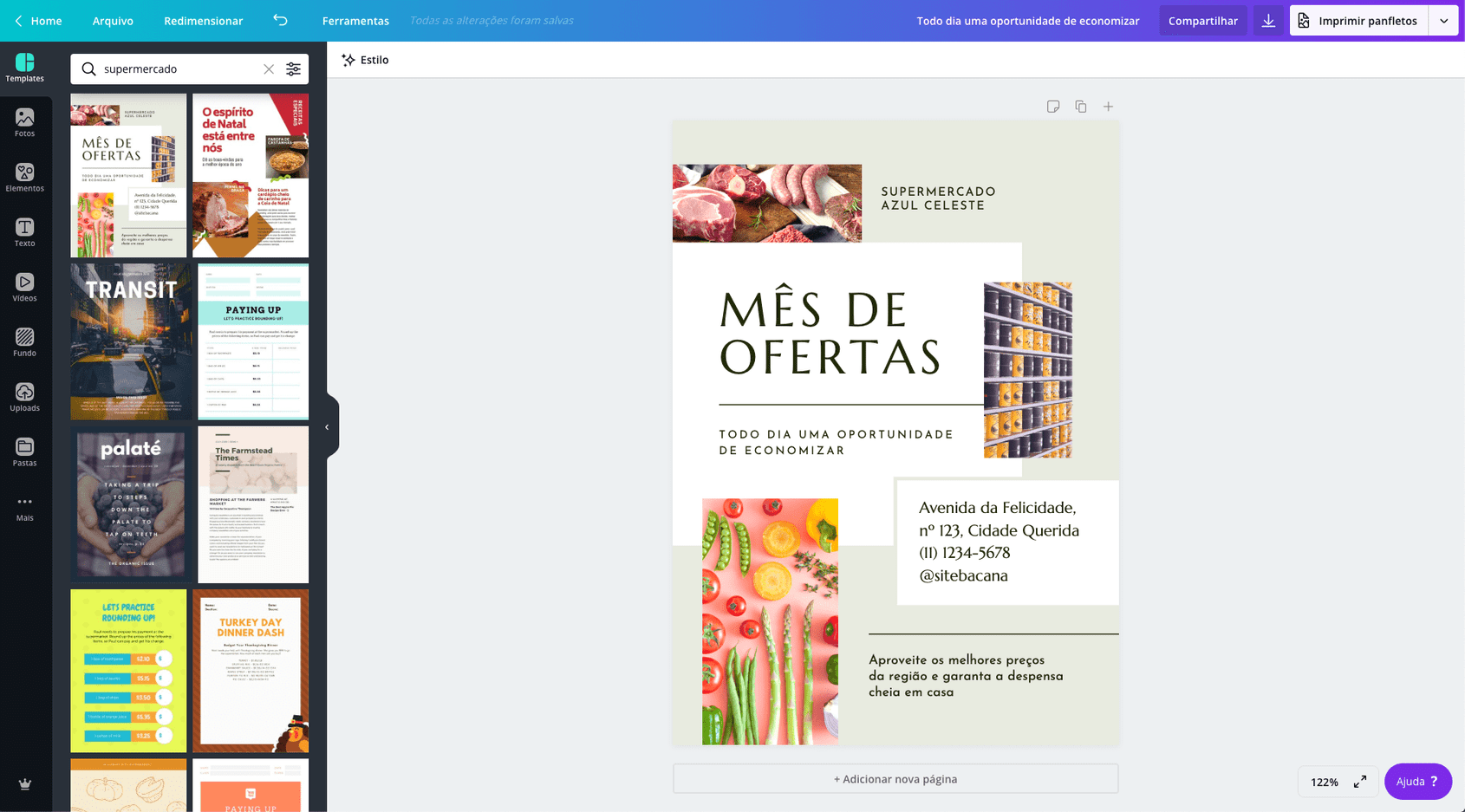Image resolution: width=1465 pixels, height=812 pixels.
Task: Clear the supermercado search text
Action: click(269, 69)
